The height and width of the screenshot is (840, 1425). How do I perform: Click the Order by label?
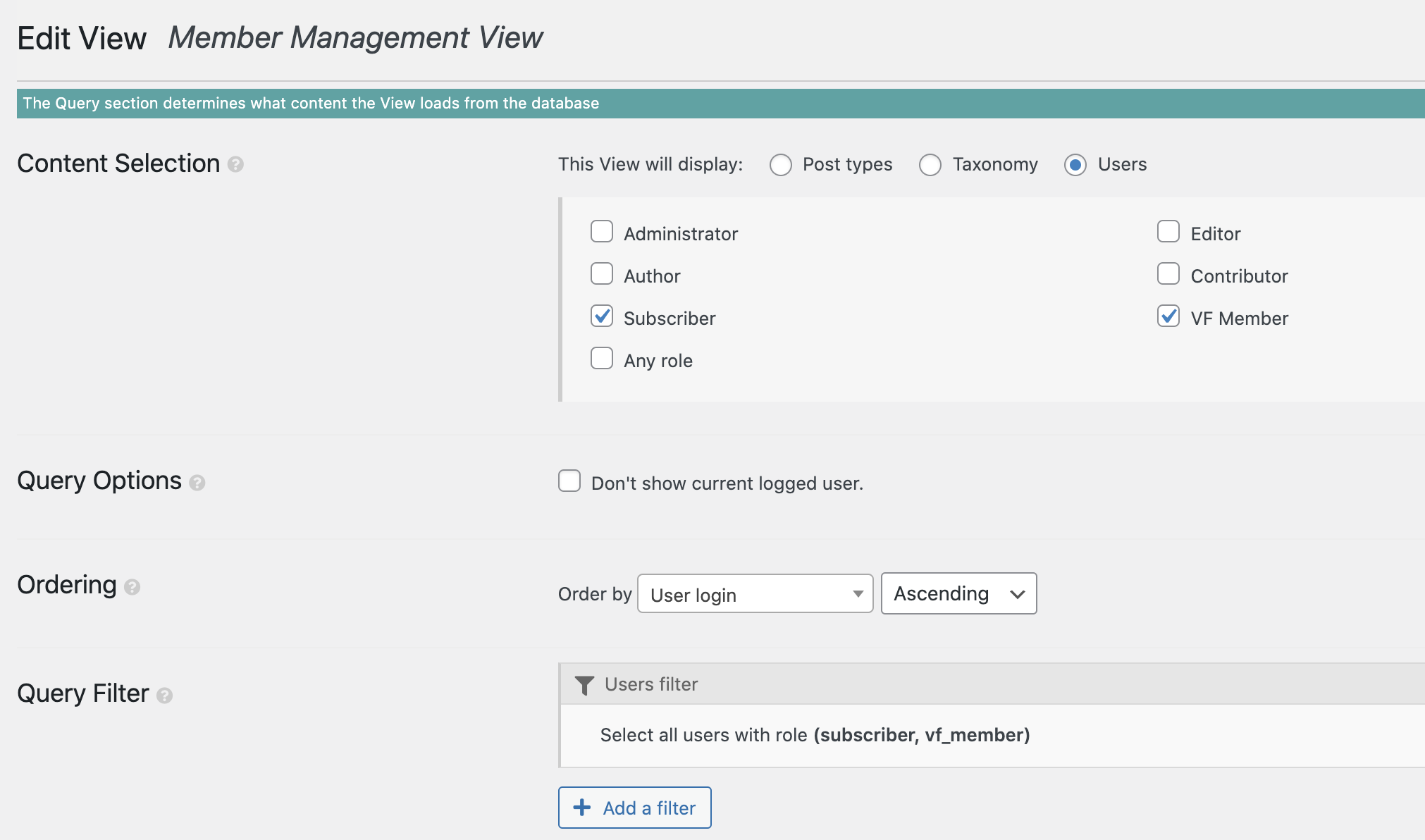[595, 594]
